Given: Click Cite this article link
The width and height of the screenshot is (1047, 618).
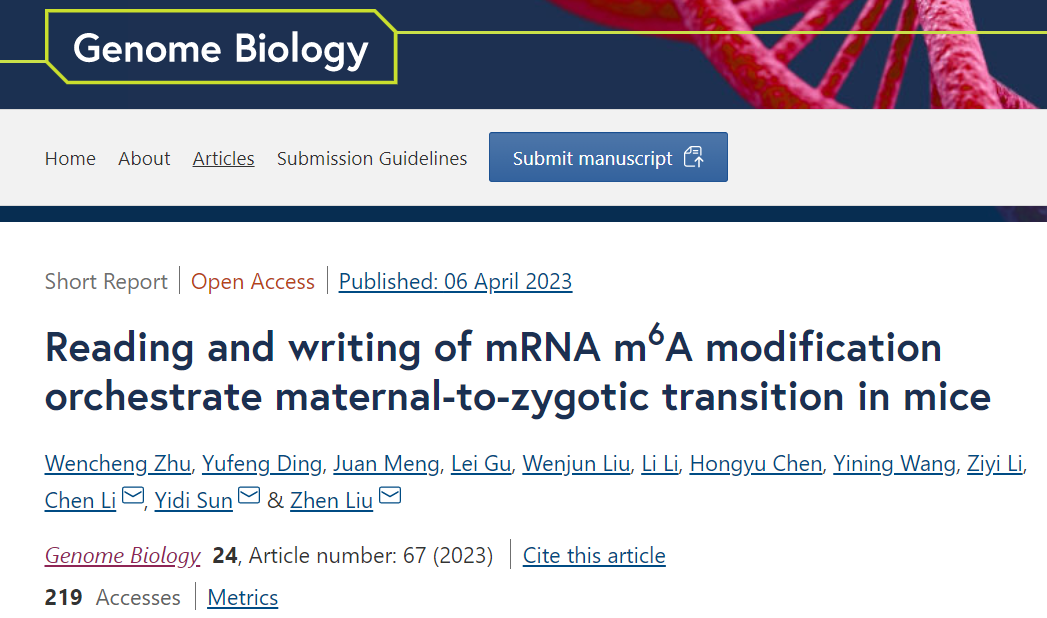Looking at the screenshot, I should [x=594, y=555].
